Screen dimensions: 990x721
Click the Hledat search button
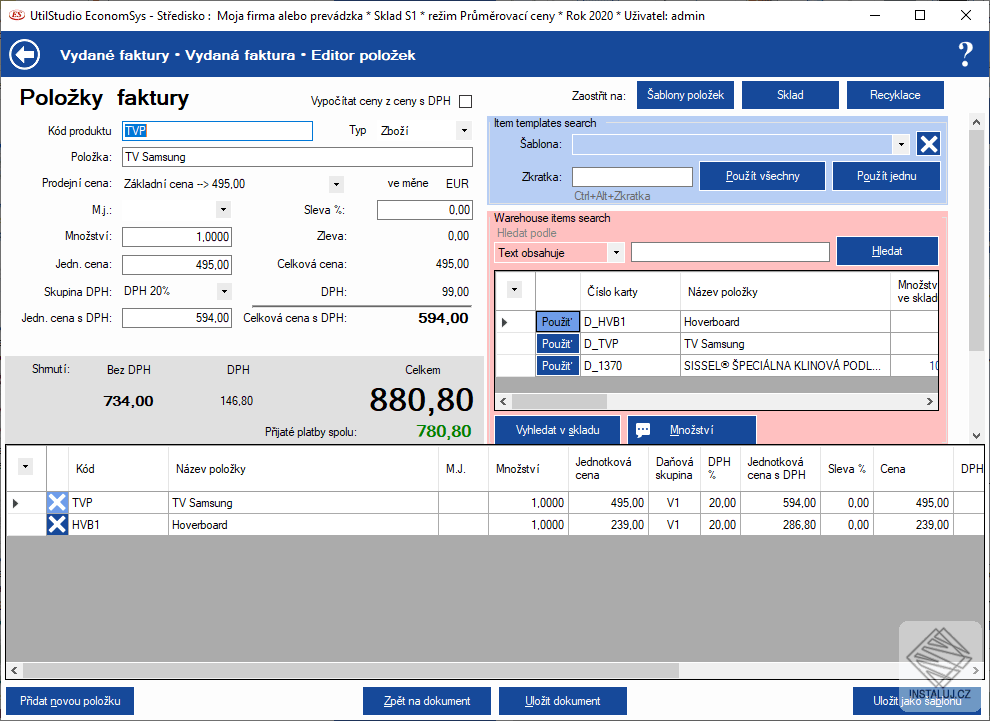(886, 251)
